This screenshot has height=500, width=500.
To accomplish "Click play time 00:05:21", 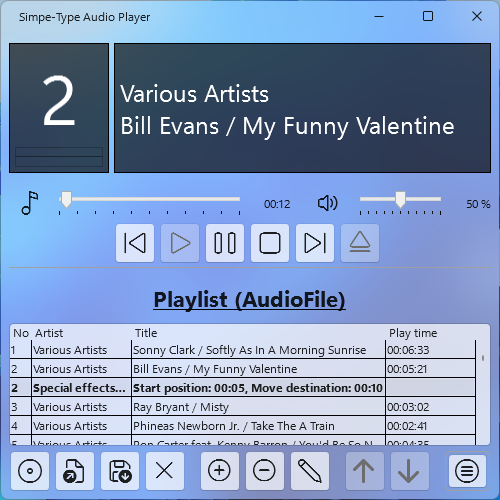I will point(407,369).
